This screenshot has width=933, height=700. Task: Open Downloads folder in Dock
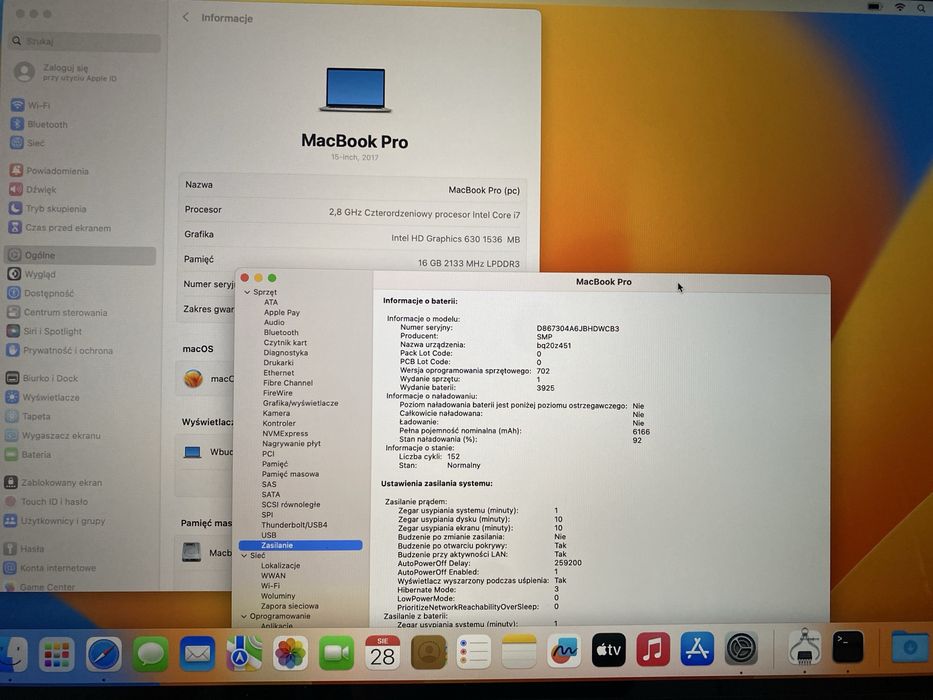[910, 646]
